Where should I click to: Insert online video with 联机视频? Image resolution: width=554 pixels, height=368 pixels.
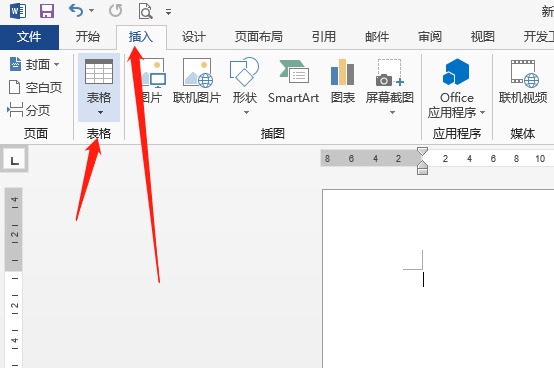click(x=523, y=82)
